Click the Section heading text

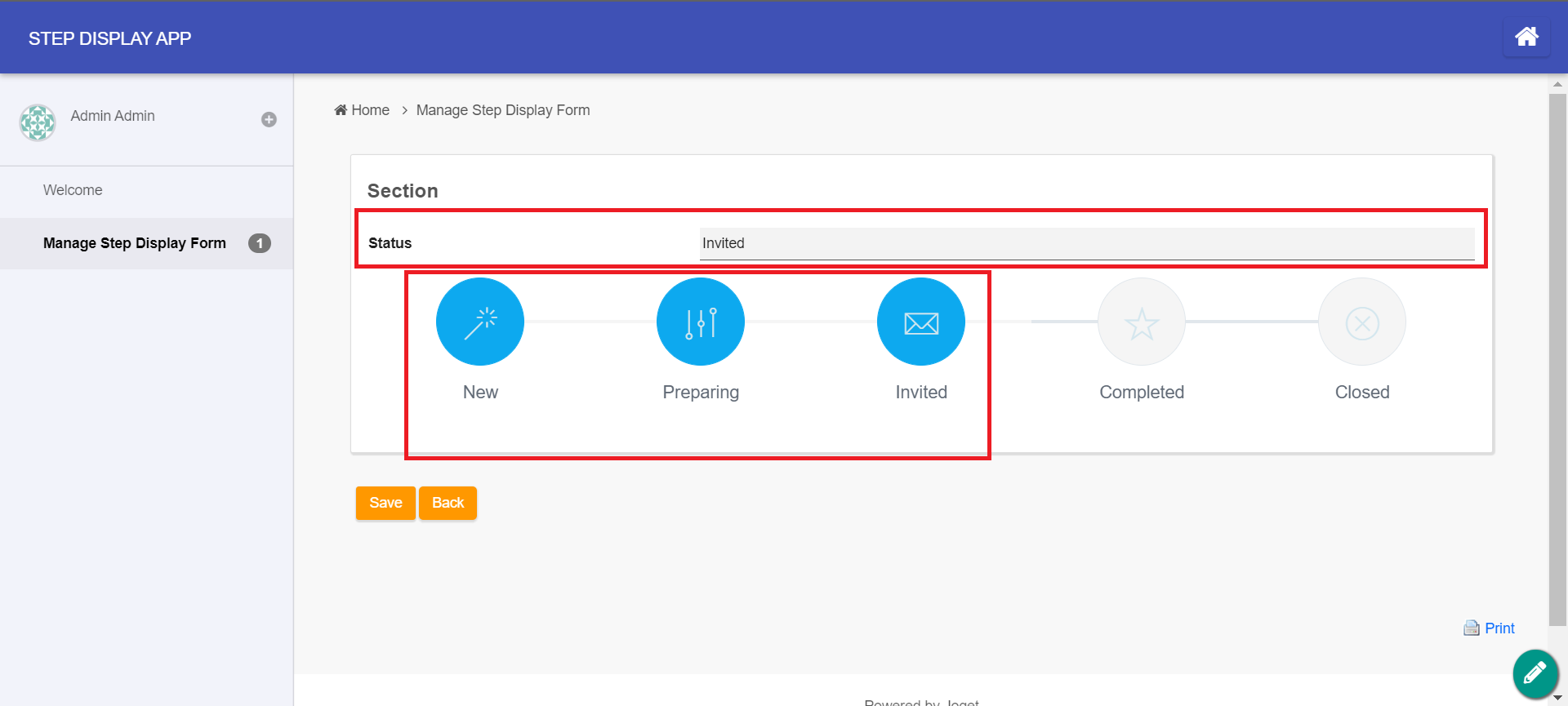pyautogui.click(x=403, y=191)
